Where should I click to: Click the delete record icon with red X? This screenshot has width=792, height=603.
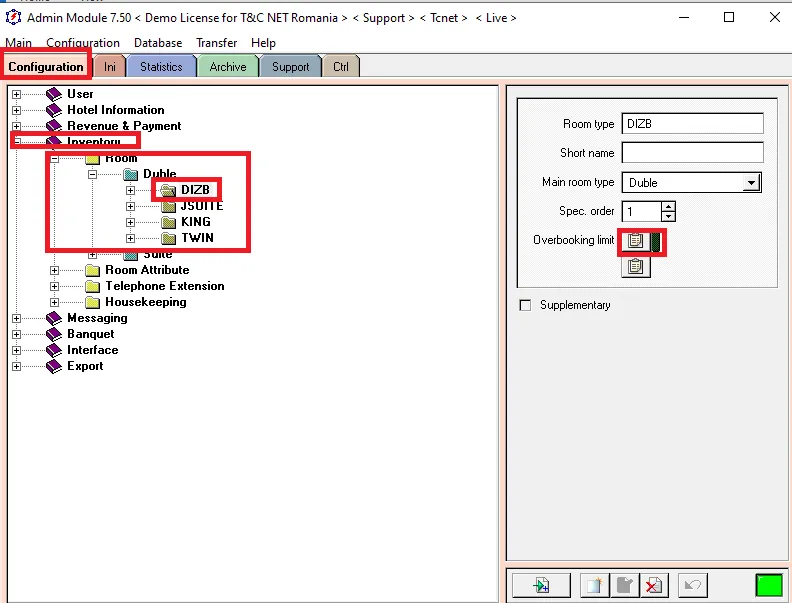click(x=654, y=585)
